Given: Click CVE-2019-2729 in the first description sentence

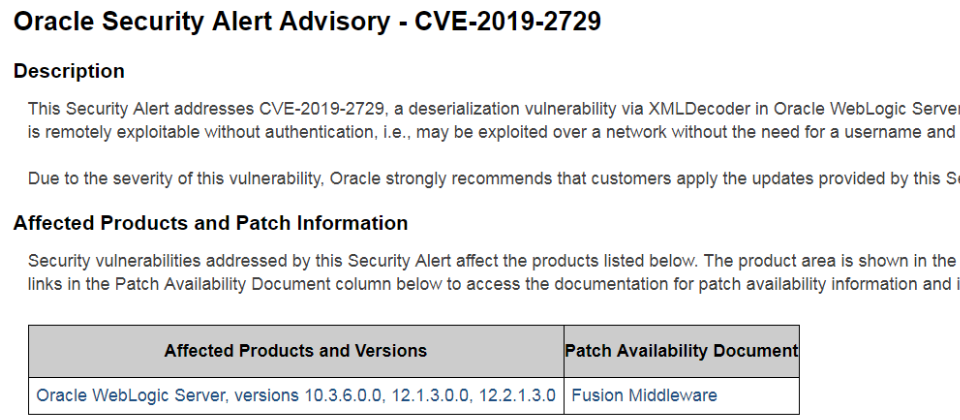Looking at the screenshot, I should tap(322, 109).
